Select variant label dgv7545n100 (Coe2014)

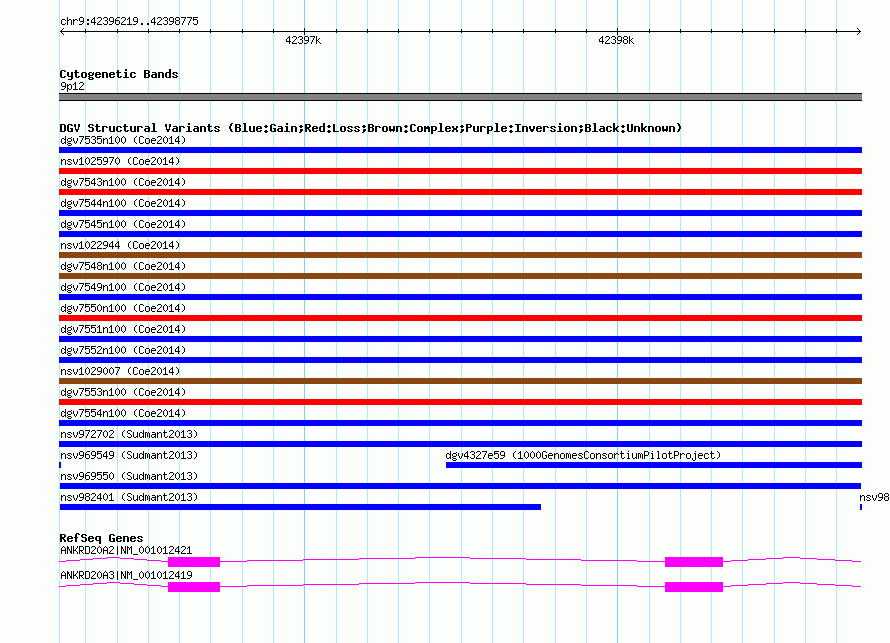tap(123, 224)
